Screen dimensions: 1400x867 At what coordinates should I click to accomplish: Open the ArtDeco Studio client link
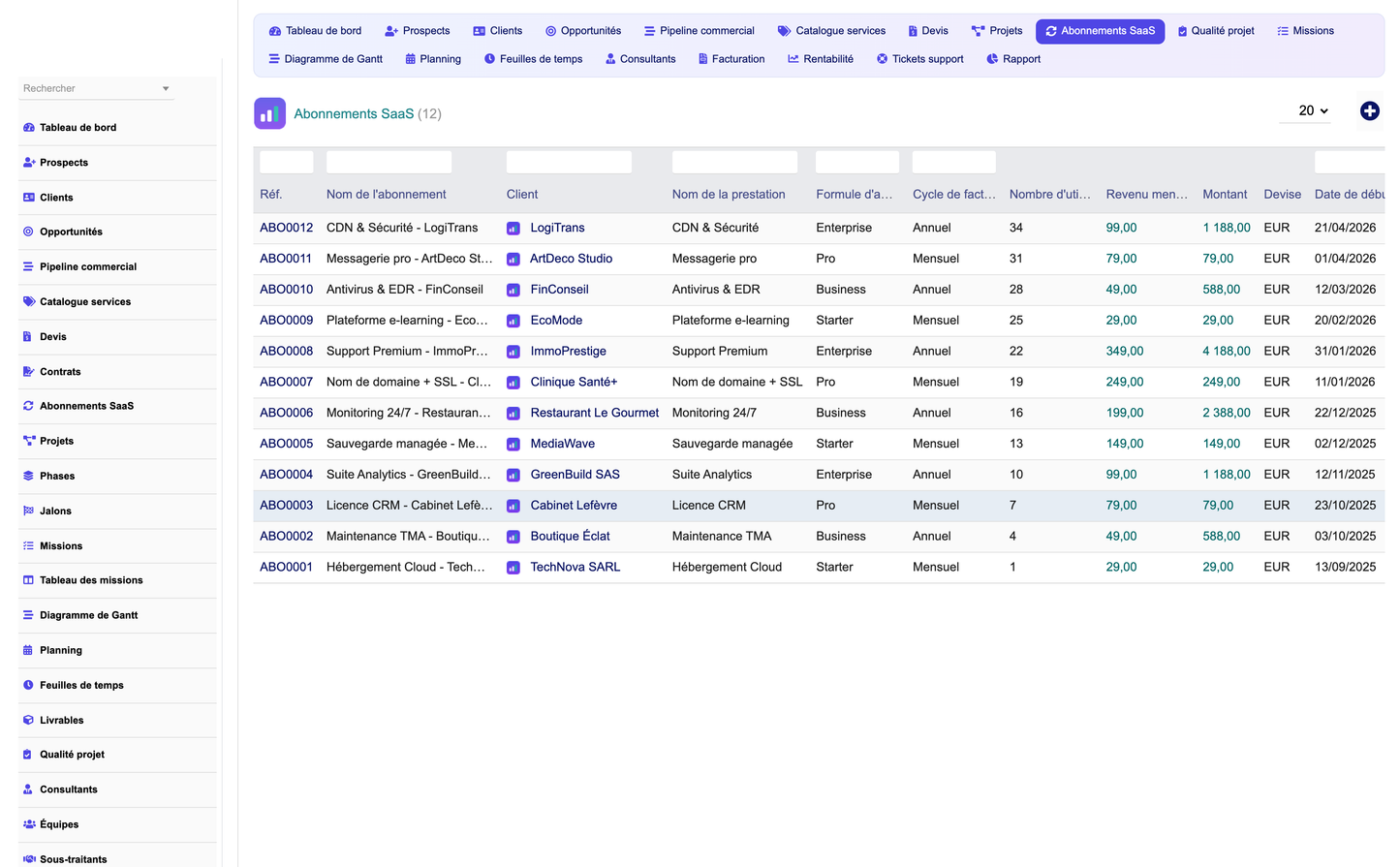[572, 259]
